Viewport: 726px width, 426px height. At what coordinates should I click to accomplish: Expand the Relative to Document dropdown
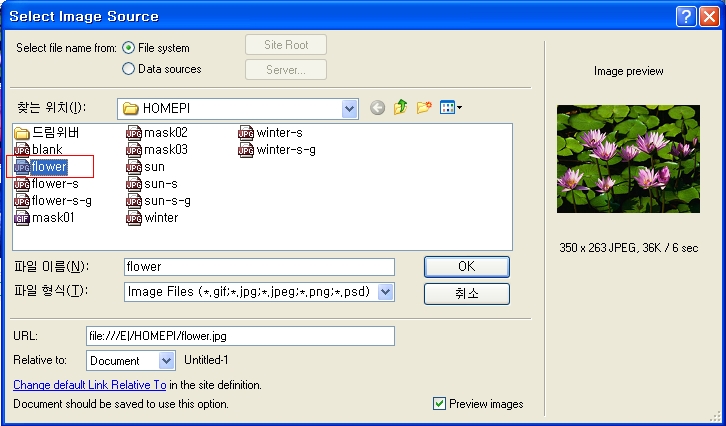point(166,361)
